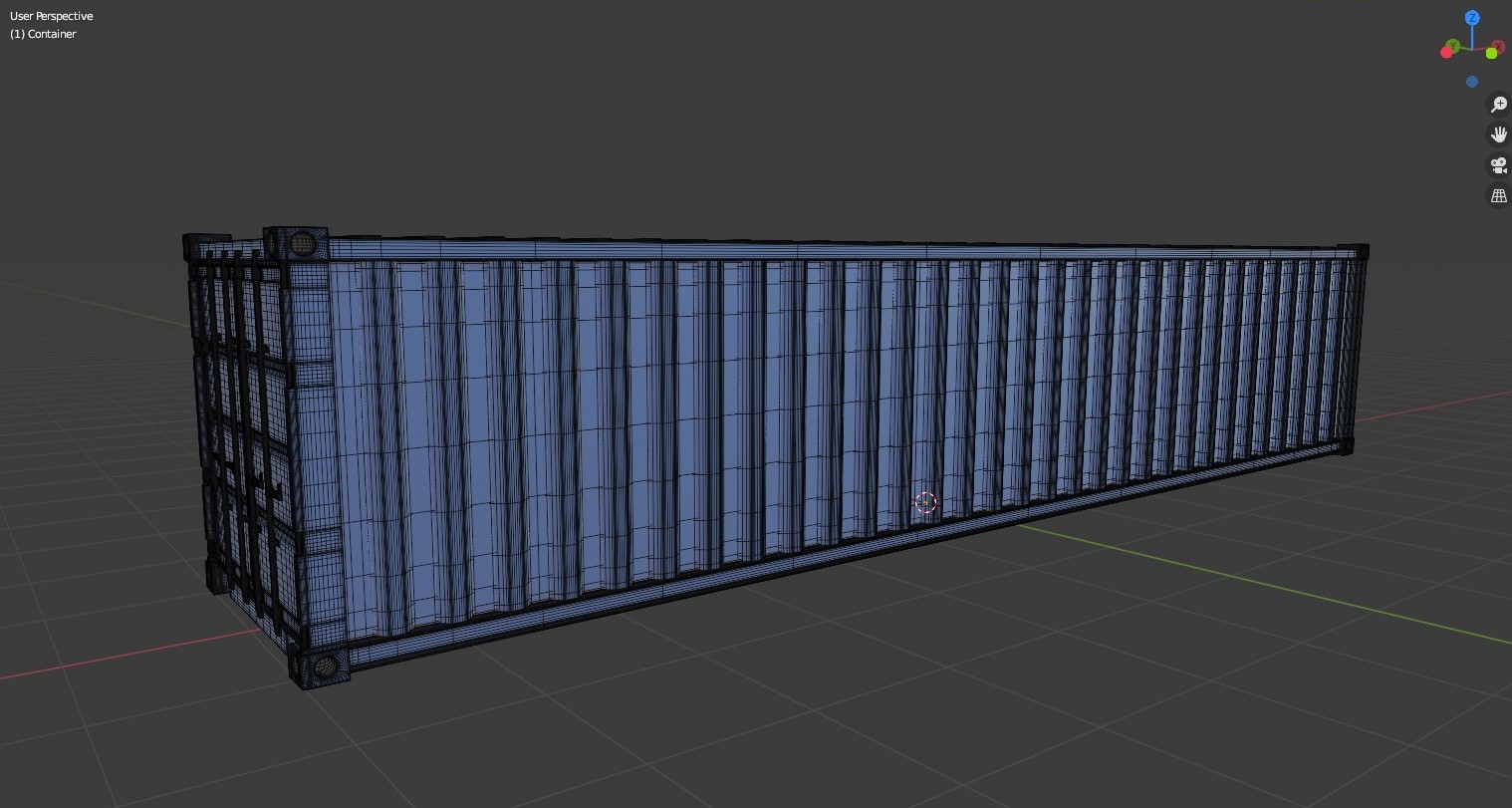1512x808 pixels.
Task: Click the X axis handle to change view
Action: pos(1498,46)
